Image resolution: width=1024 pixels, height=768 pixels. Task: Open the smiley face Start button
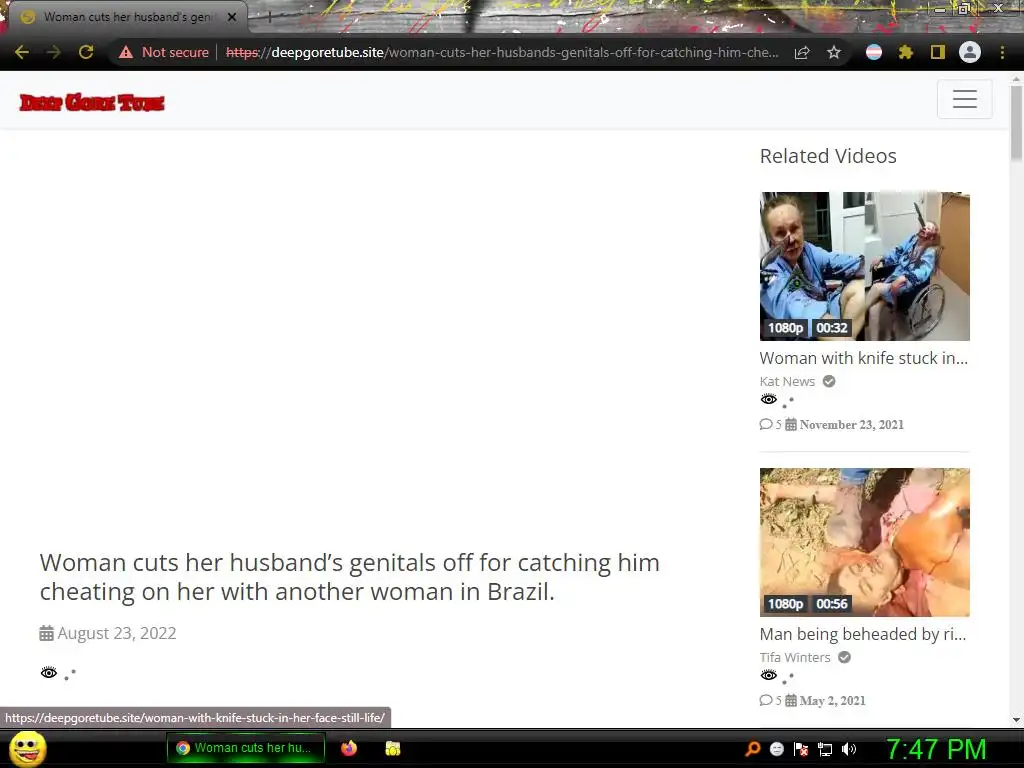tap(28, 748)
